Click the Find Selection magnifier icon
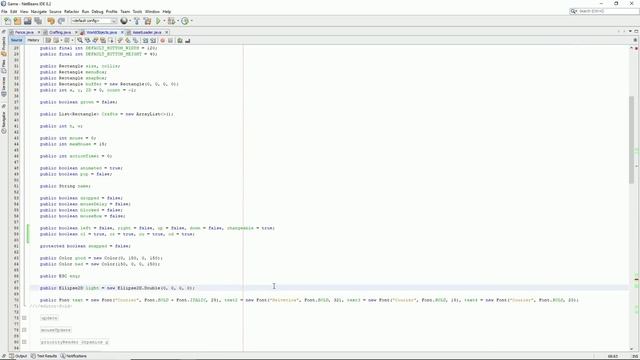This screenshot has height=360, width=640. coord(80,40)
